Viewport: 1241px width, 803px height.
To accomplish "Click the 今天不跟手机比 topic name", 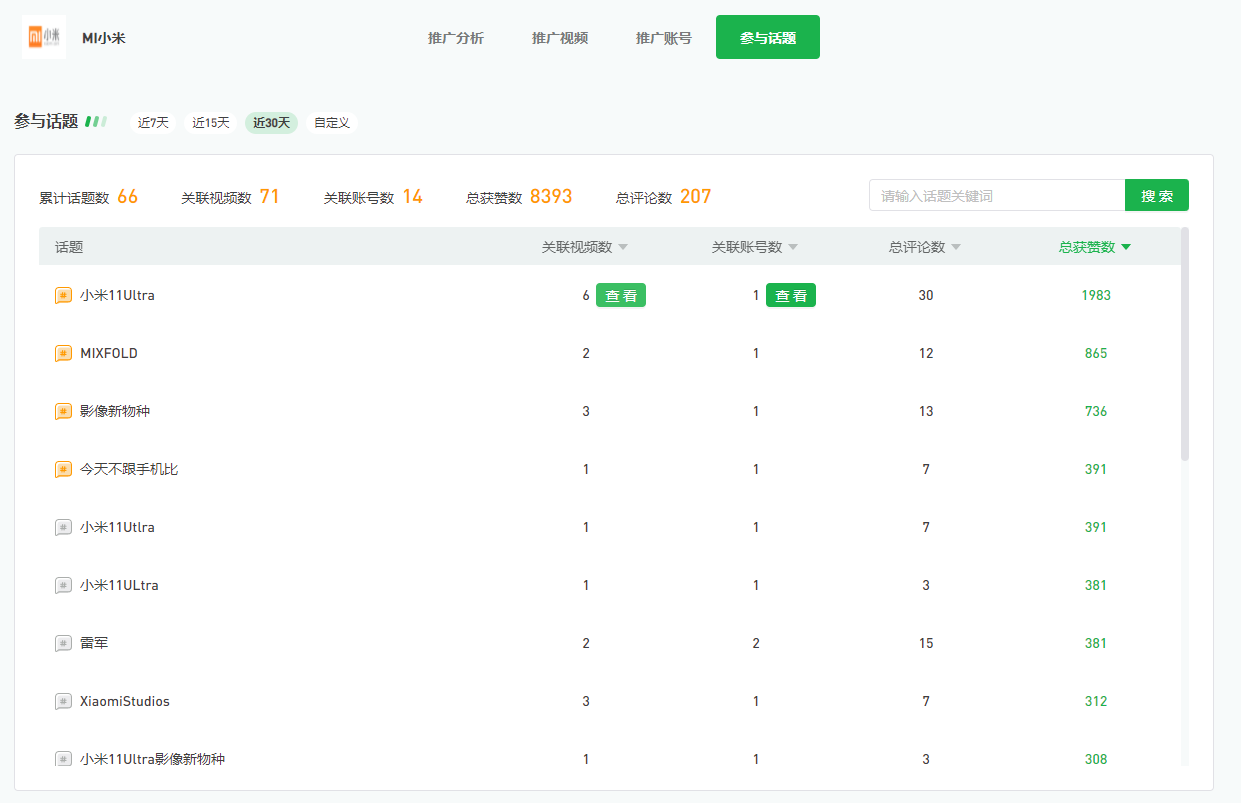I will click(129, 469).
